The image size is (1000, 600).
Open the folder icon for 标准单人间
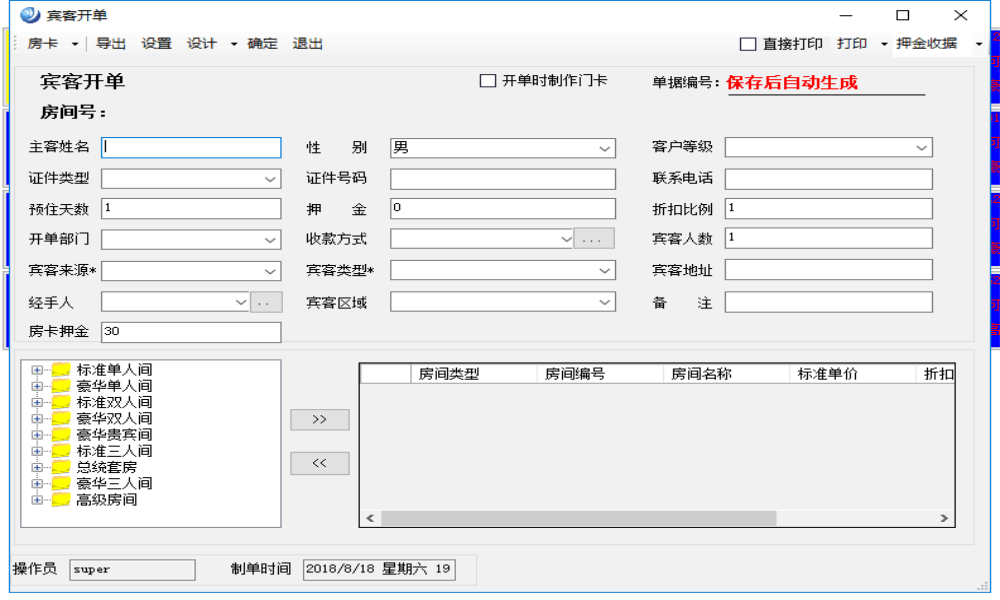[x=61, y=370]
